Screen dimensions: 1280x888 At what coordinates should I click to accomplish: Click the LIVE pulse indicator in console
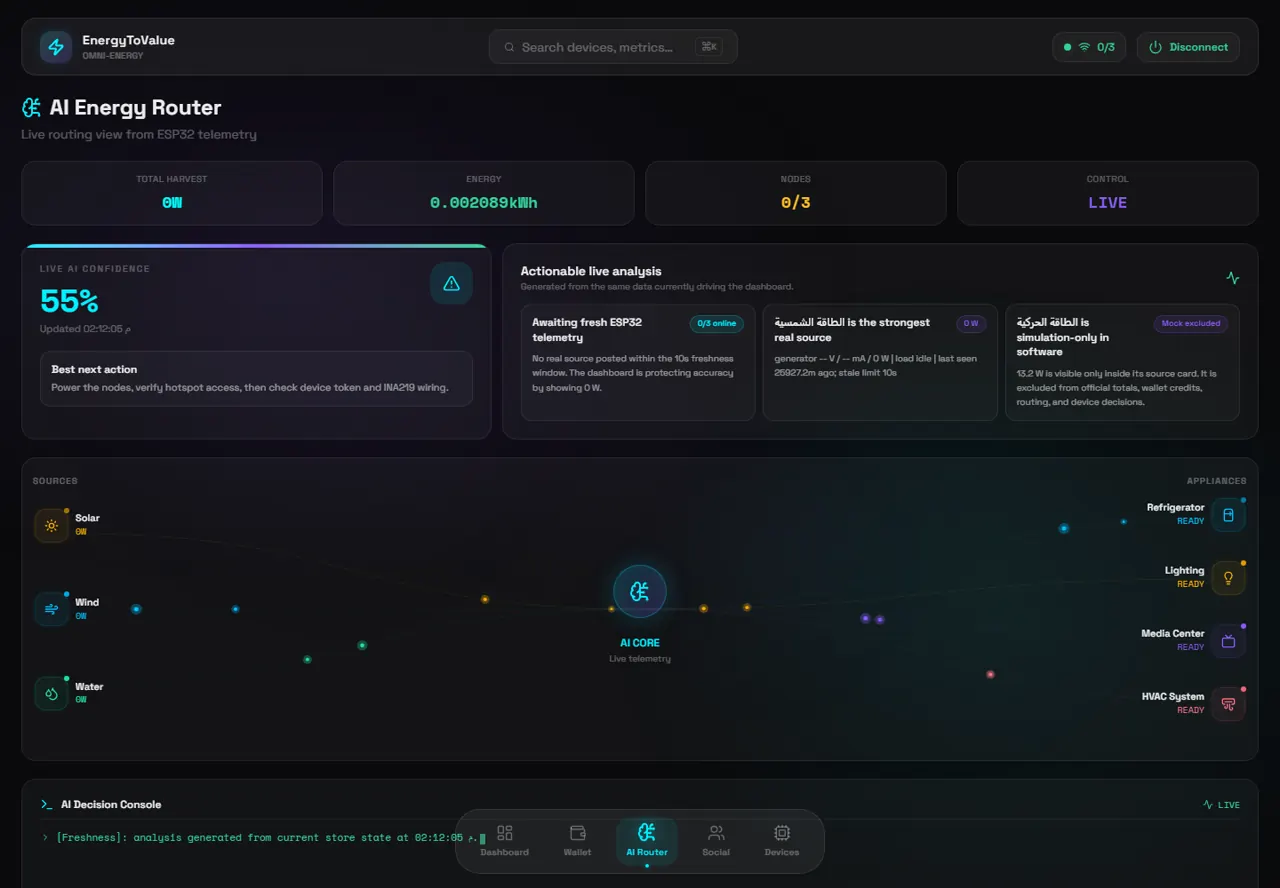pyautogui.click(x=1221, y=804)
